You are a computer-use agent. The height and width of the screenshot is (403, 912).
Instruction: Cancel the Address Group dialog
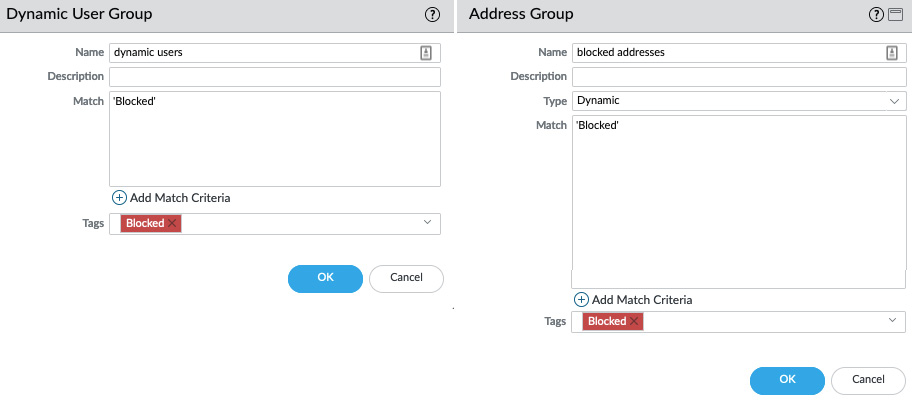(868, 380)
